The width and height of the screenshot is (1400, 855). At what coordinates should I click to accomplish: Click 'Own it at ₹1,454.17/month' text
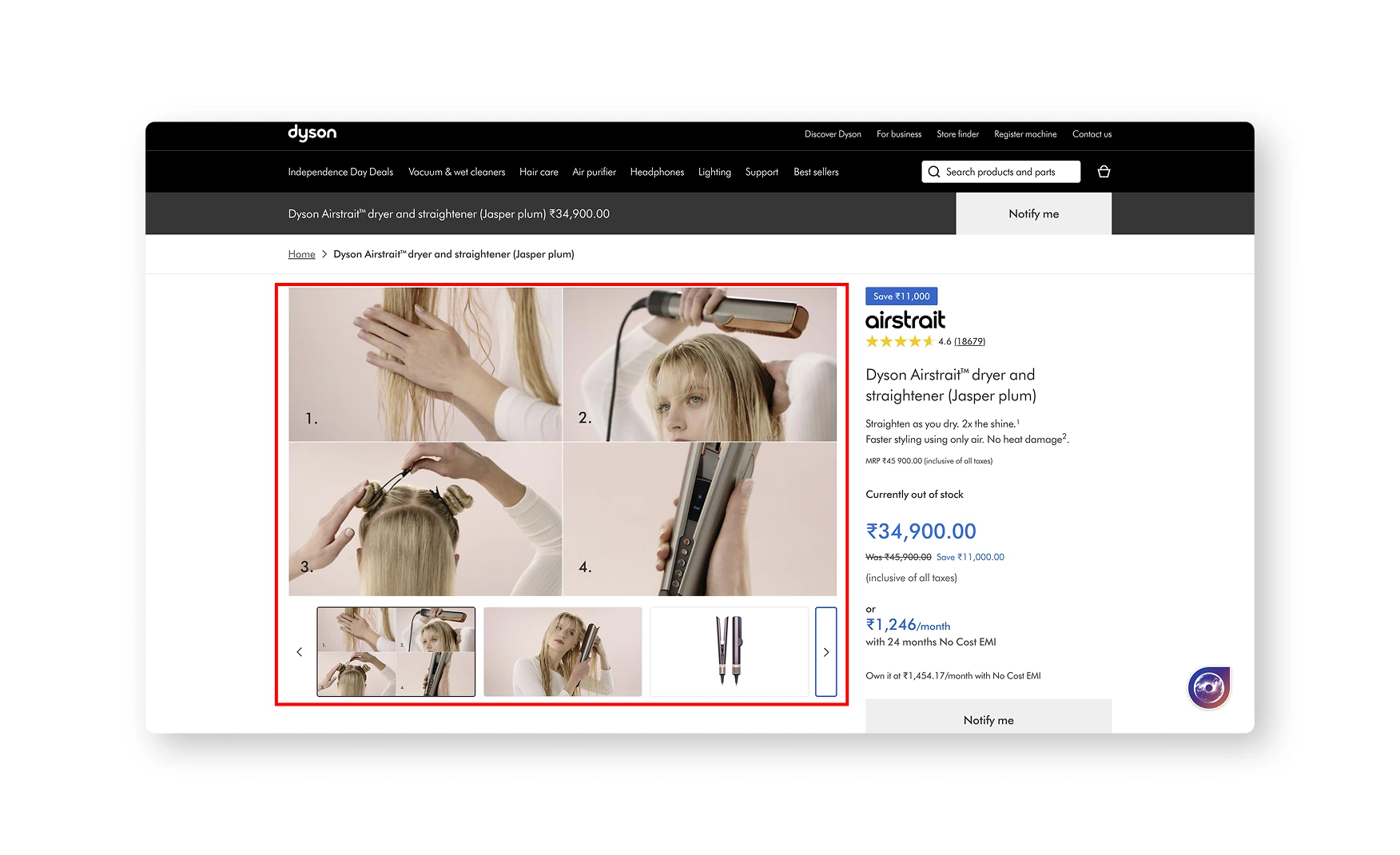click(x=953, y=676)
